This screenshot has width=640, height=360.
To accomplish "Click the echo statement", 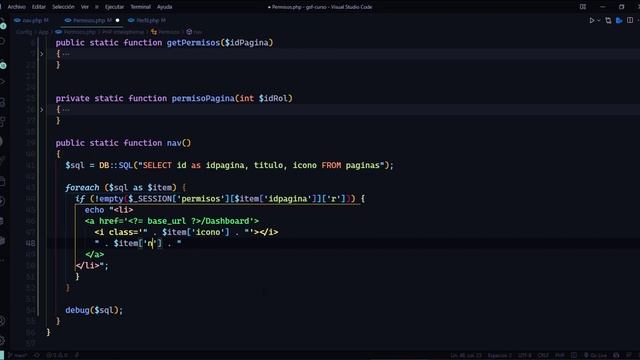I will 94,210.
